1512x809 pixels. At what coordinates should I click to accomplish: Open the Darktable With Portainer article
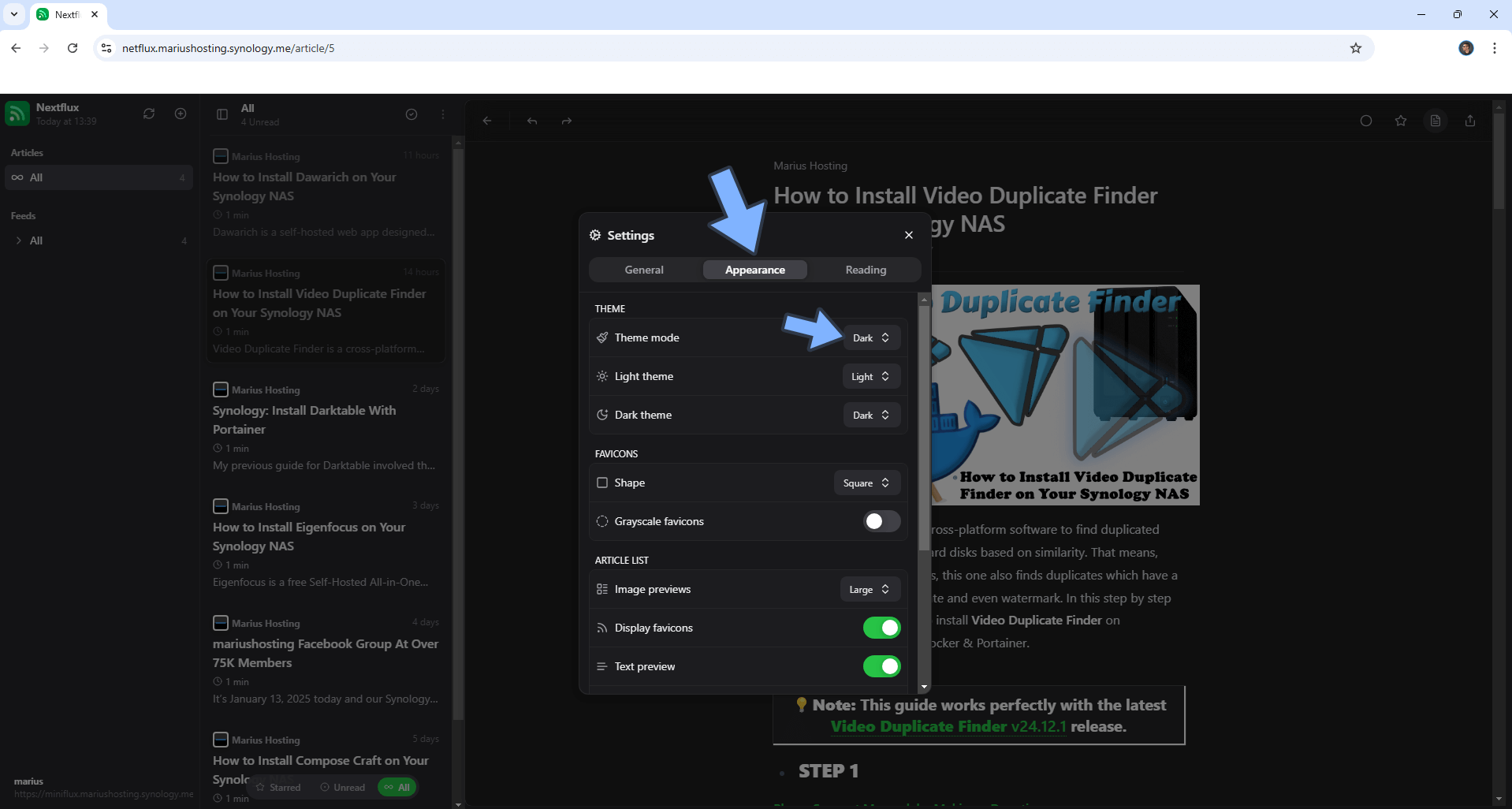[325, 427]
